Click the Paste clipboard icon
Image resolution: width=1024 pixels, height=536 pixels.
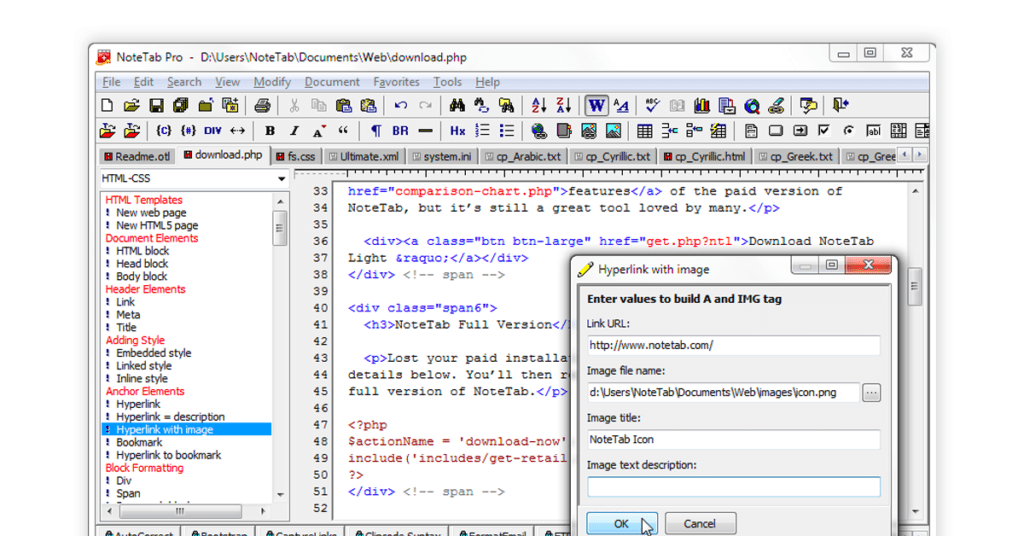344,105
